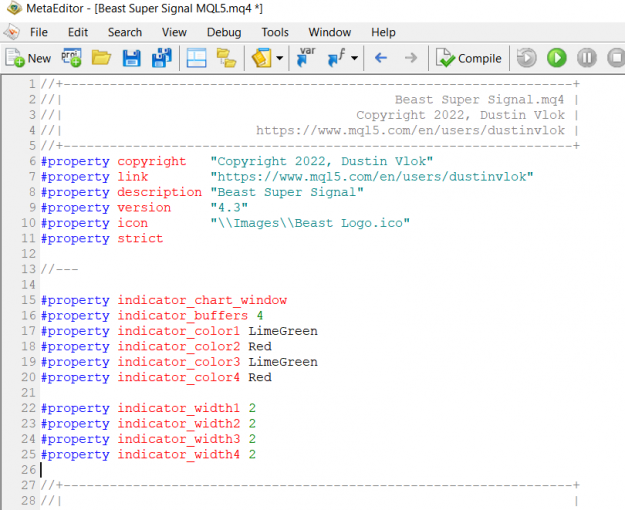Click the MetaEditor title bar app icon
625x510 pixels.
(x=14, y=8)
